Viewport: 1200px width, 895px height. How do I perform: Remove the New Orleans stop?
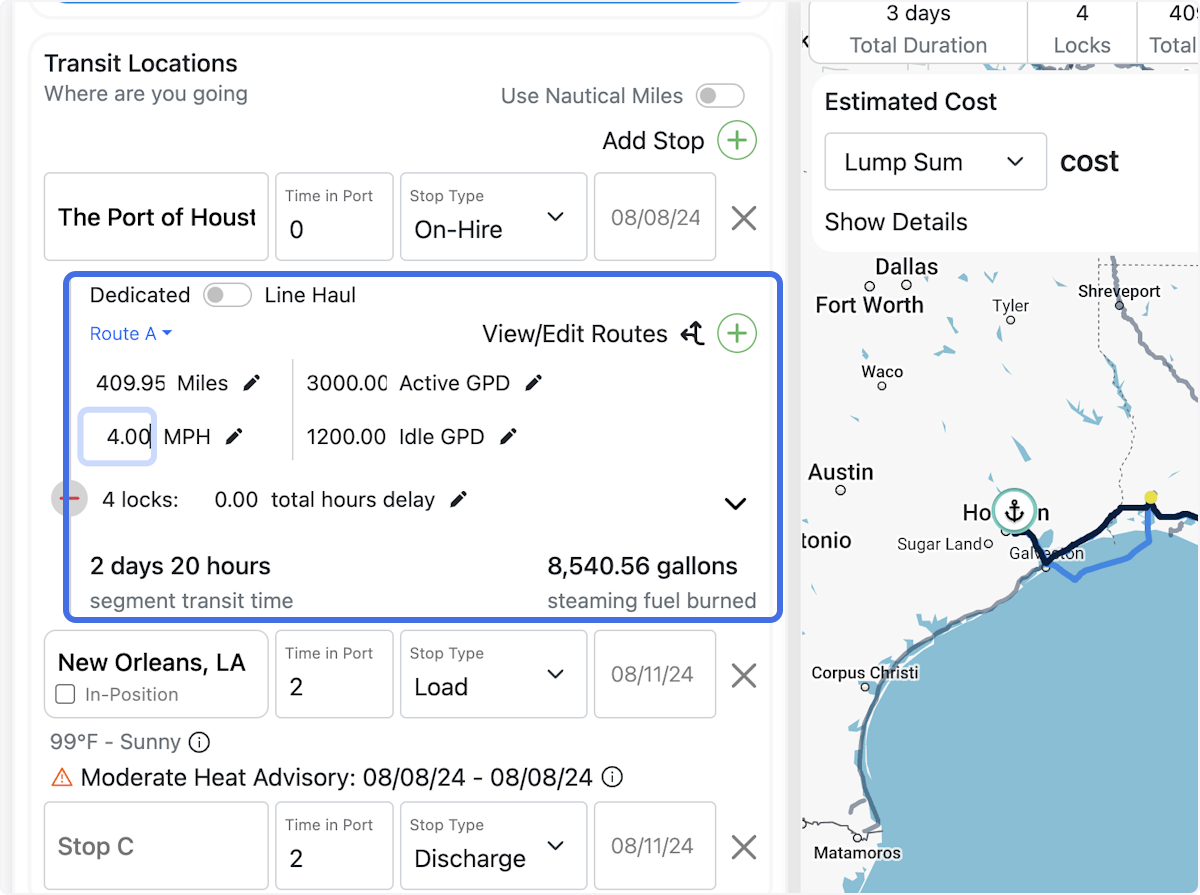(x=743, y=675)
